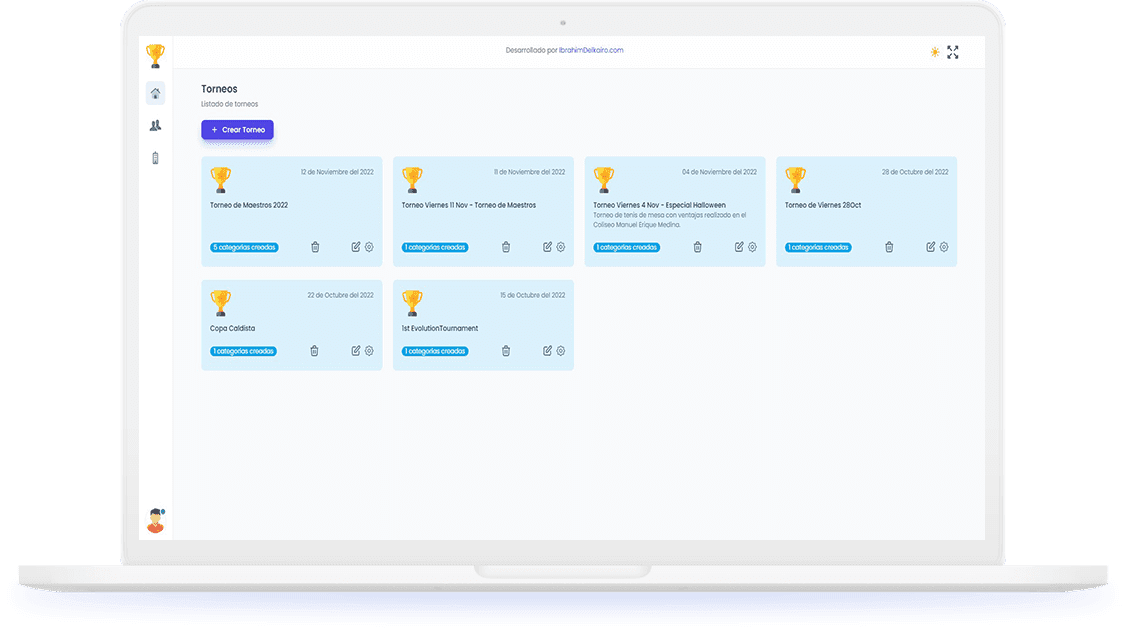Click the 5 categorías creadas badge
The image size is (1126, 630).
[x=244, y=247]
